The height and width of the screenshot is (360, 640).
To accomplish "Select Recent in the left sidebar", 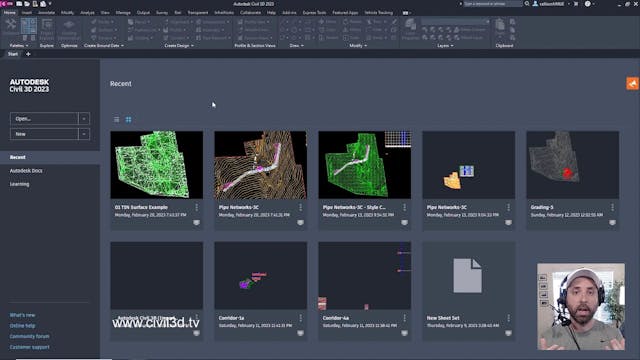I will 50,157.
